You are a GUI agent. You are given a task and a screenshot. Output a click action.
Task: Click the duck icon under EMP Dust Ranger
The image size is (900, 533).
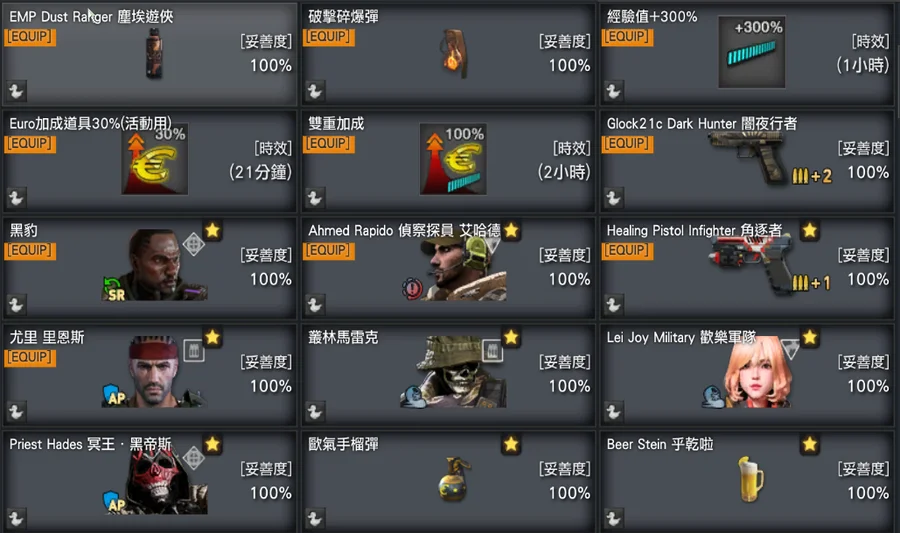[16, 91]
